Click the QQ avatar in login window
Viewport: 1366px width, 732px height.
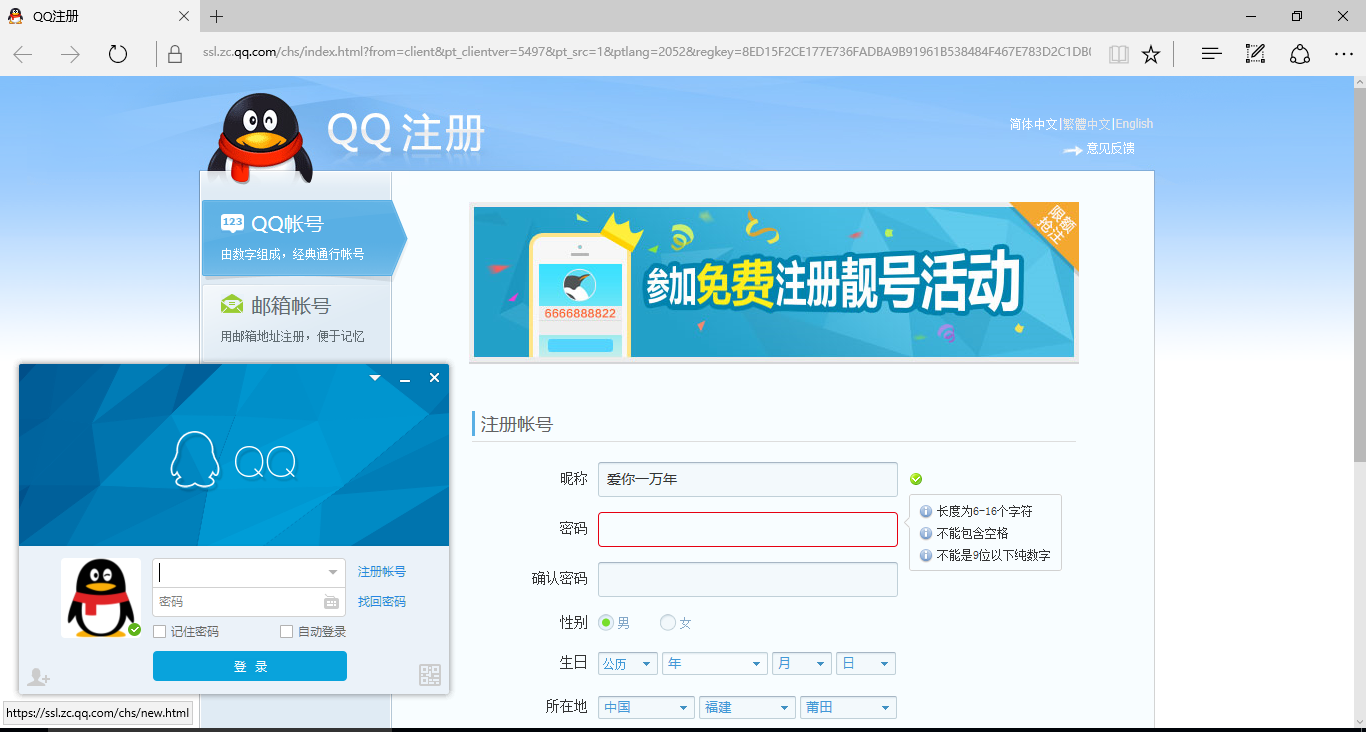(x=101, y=598)
